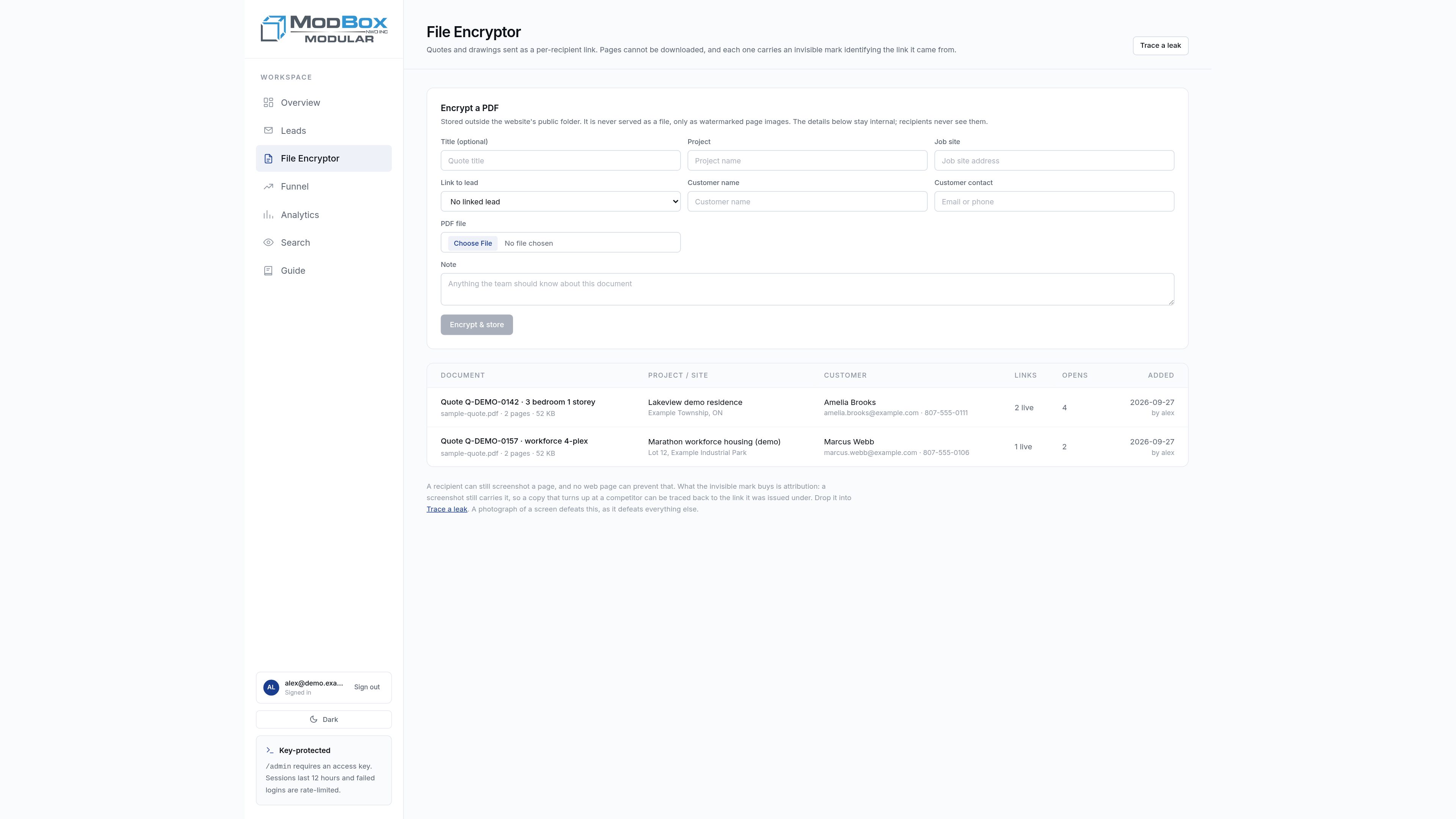Click the 2 live links cell
This screenshot has height=819, width=1456.
[1024, 408]
